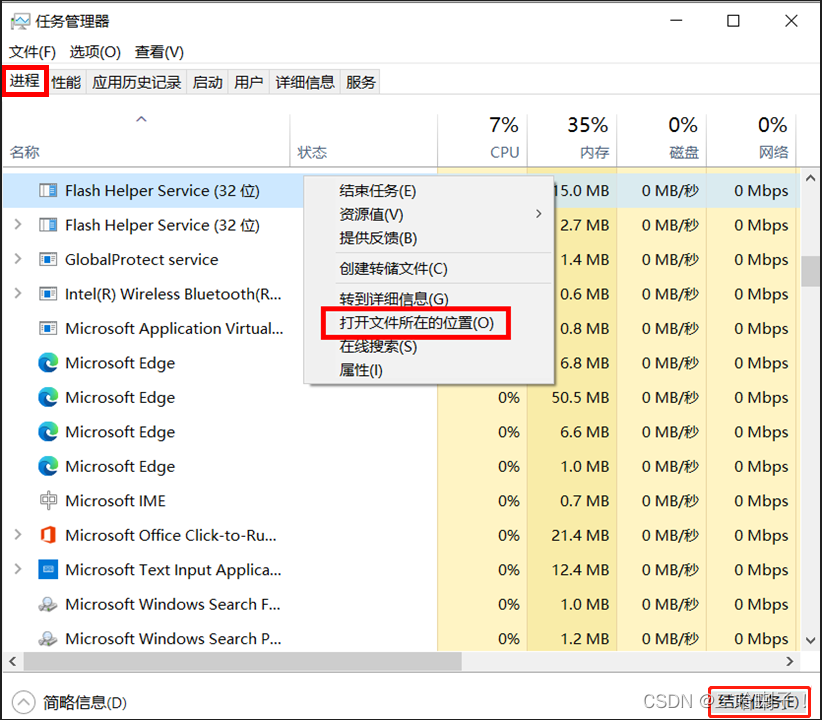Click the GlobalProtect service process icon

pos(48,260)
